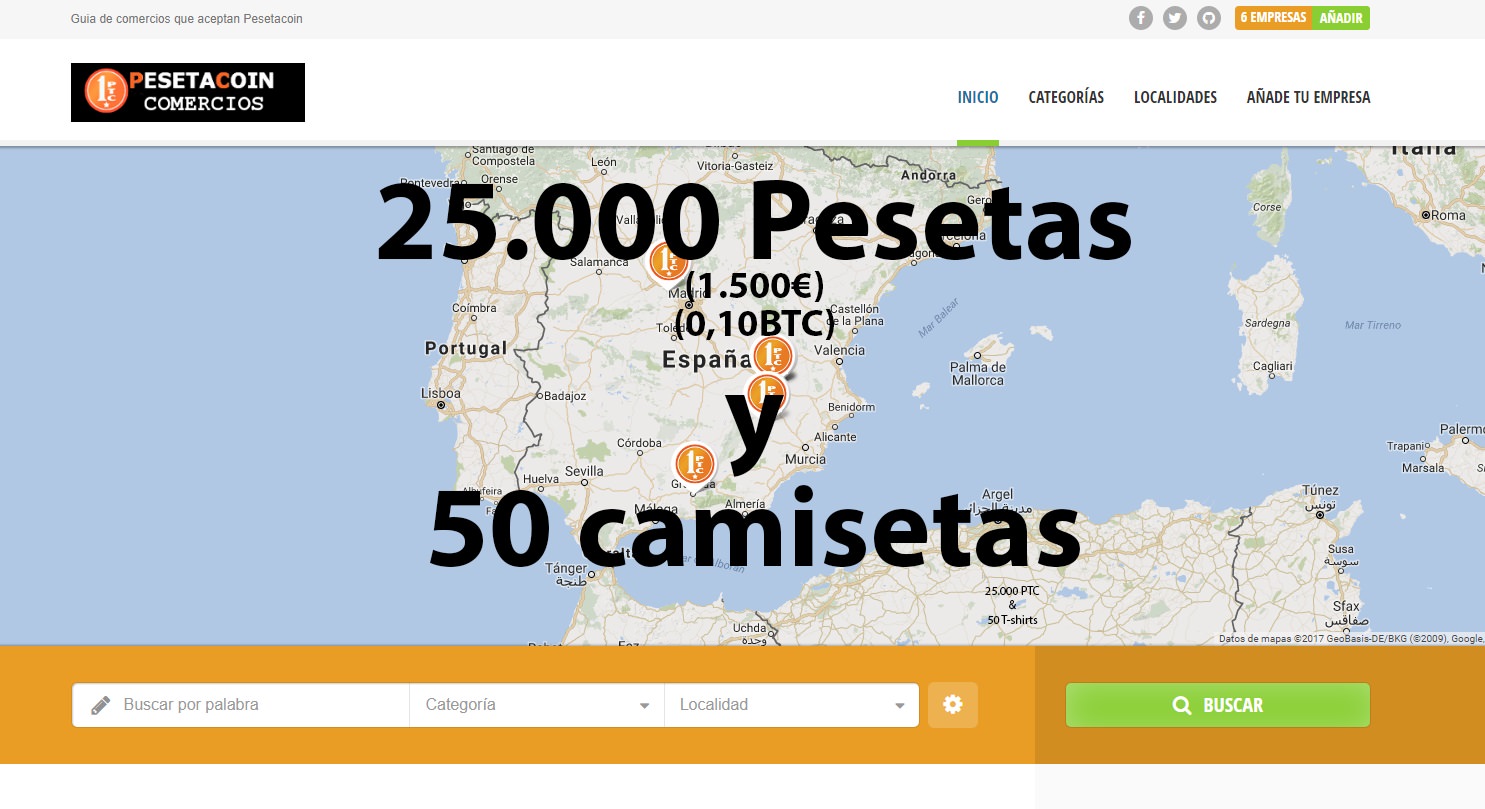Click the 'Lisboa' city label
Viewport: 1485px width, 809px height.
[441, 393]
